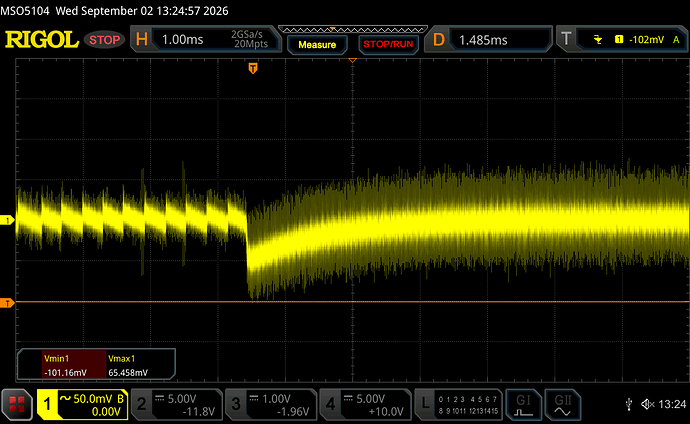Click the channel 1 AC coupling symbol
Viewport: 690px width, 424px height.
tap(65, 398)
